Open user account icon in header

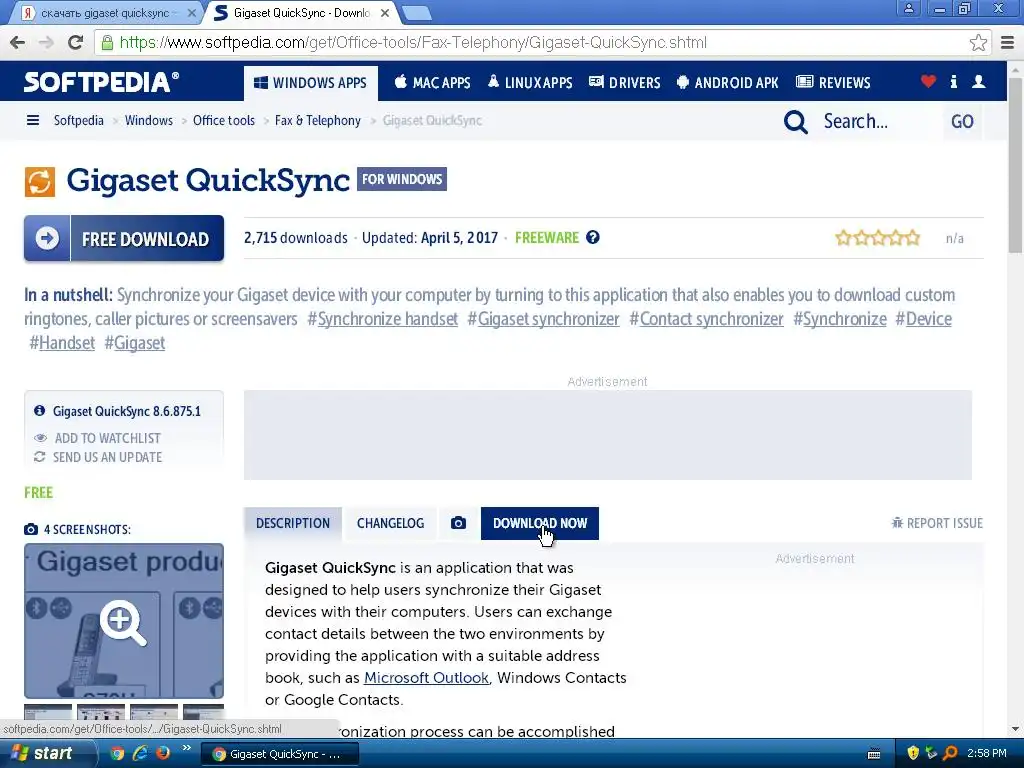tap(978, 82)
